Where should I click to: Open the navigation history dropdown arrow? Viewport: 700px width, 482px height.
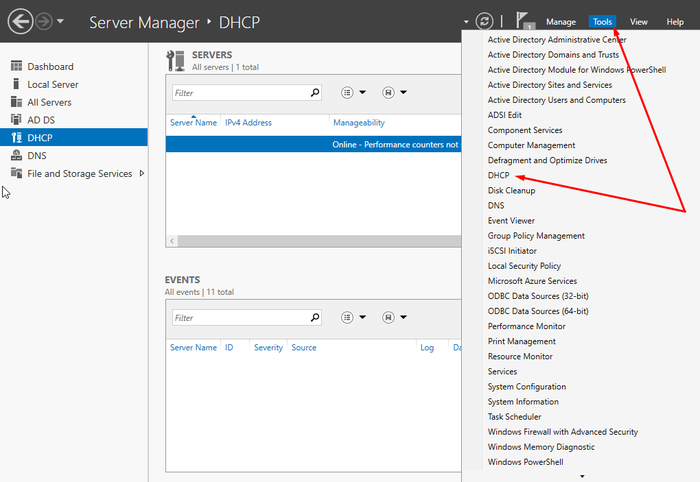tap(61, 21)
